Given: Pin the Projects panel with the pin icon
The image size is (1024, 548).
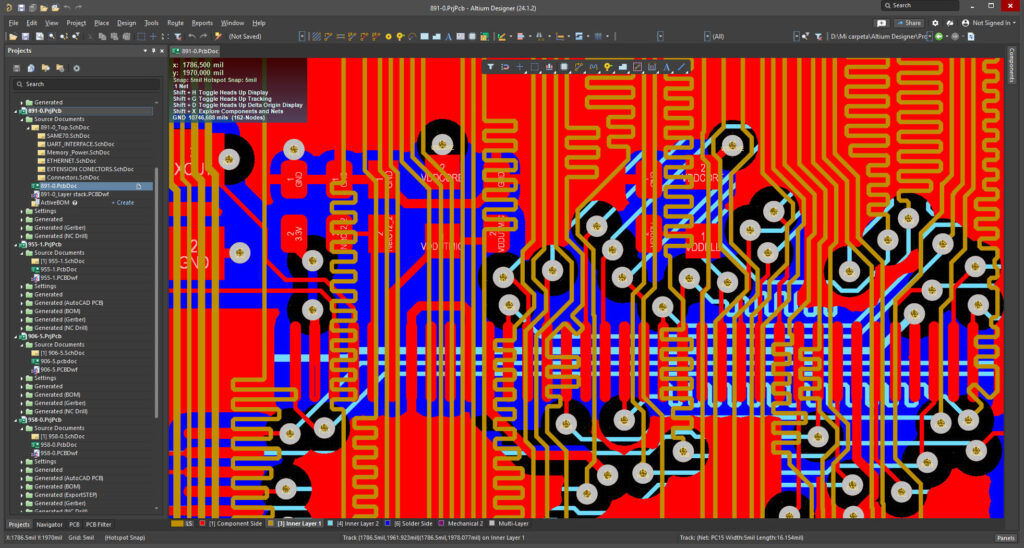Looking at the screenshot, I should click(153, 50).
